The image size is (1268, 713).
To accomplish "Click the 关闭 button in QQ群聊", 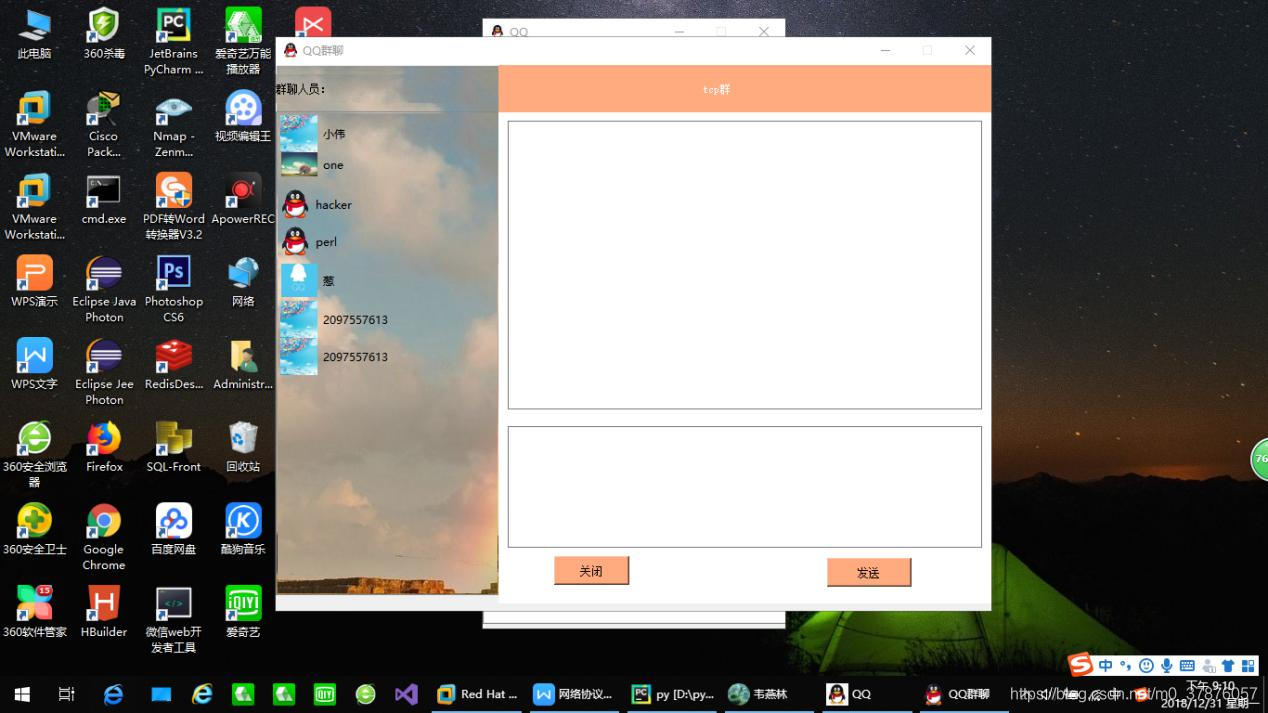I will click(591, 571).
